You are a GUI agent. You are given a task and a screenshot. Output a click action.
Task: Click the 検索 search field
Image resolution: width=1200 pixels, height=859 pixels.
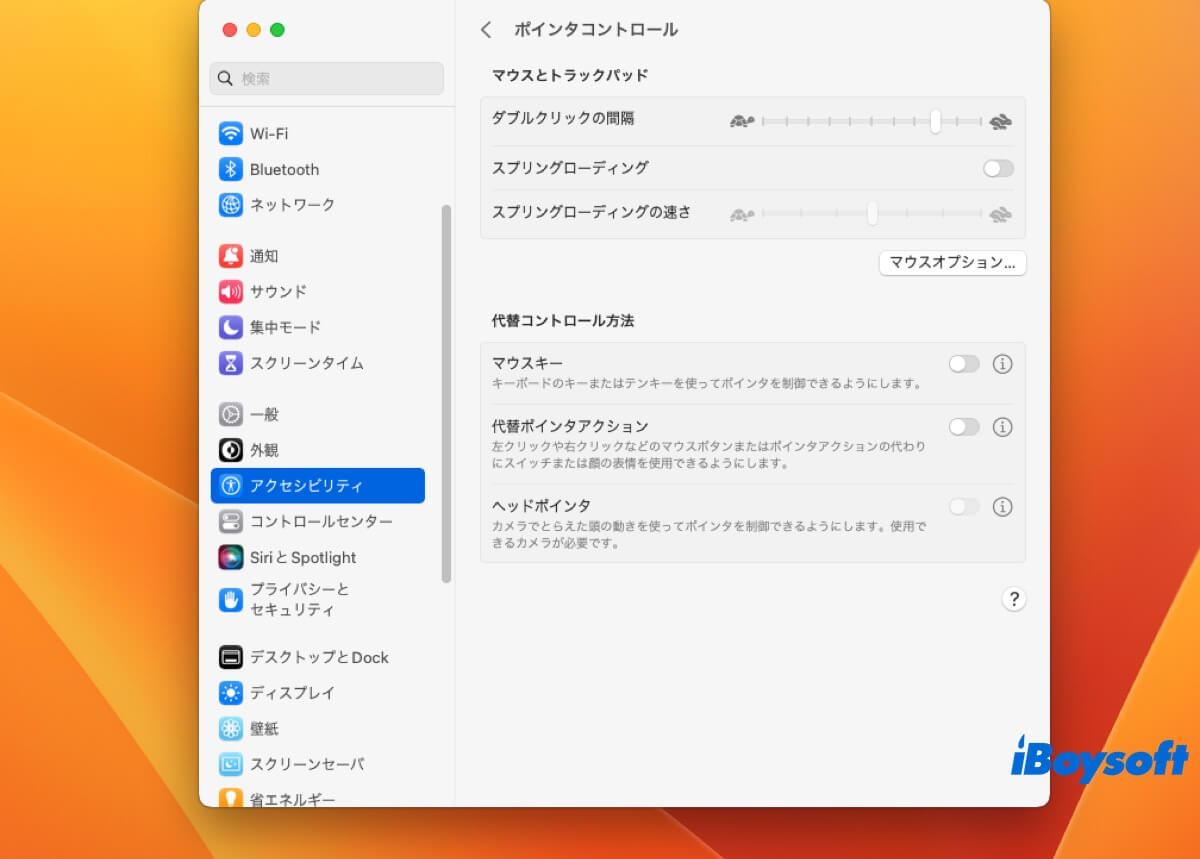coord(327,78)
